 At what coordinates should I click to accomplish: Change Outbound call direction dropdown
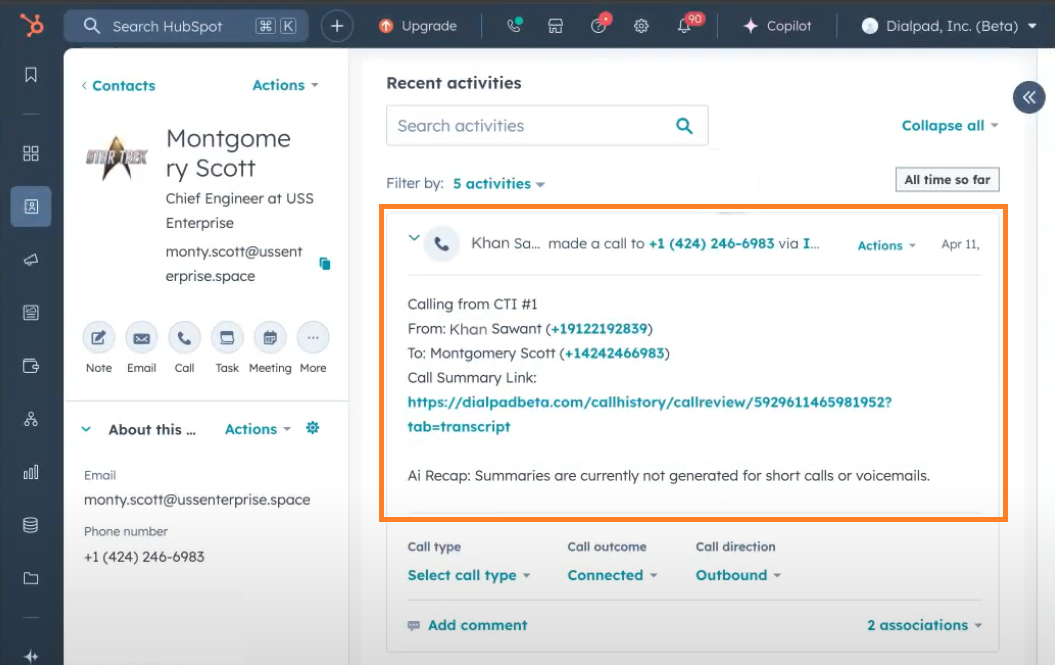(738, 575)
